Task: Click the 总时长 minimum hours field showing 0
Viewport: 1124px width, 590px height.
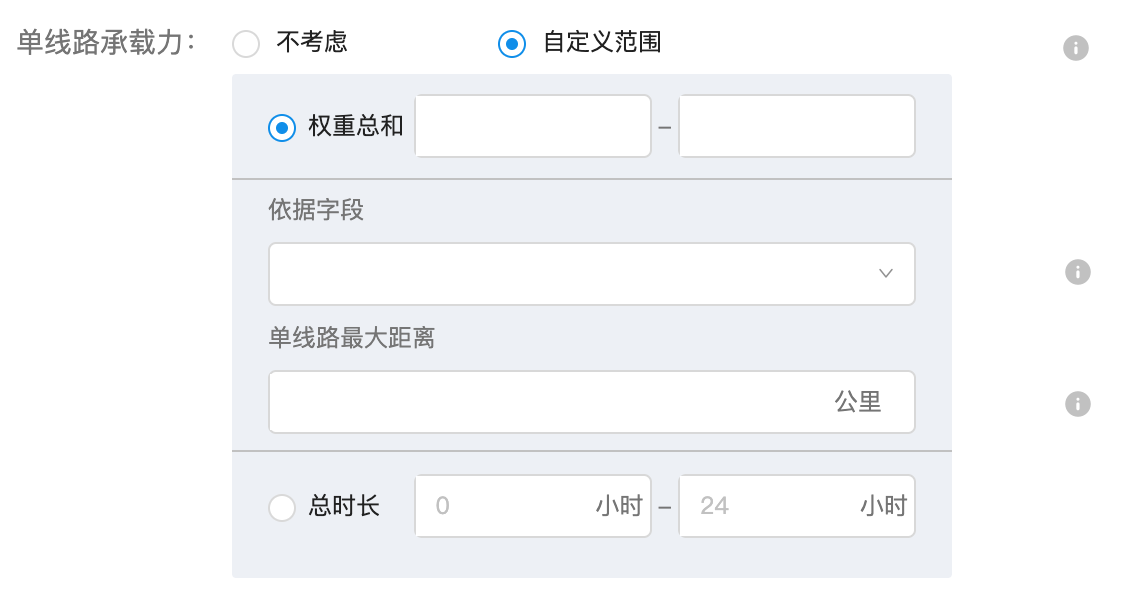Action: [533, 505]
